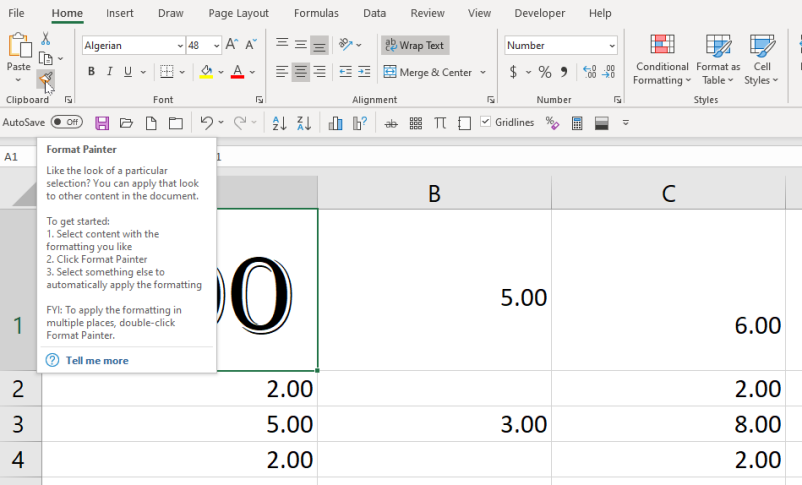Click the Paste clipboard icon
Image resolution: width=802 pixels, height=485 pixels.
click(19, 46)
